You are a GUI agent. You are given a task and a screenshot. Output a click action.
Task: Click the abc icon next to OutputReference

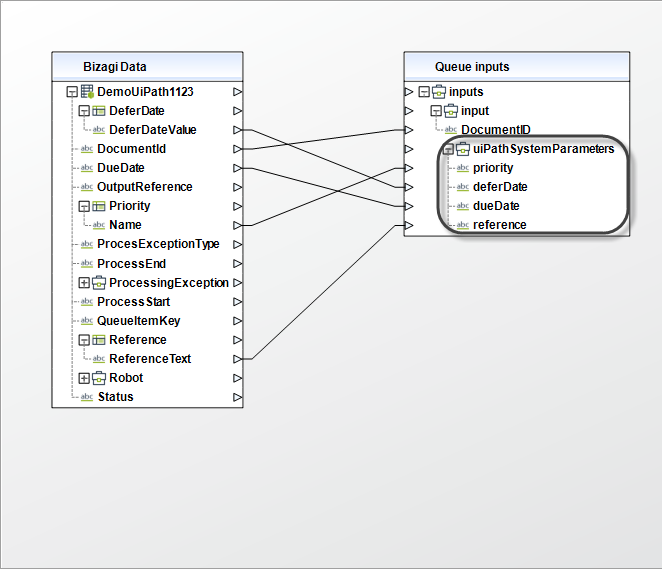(87, 187)
